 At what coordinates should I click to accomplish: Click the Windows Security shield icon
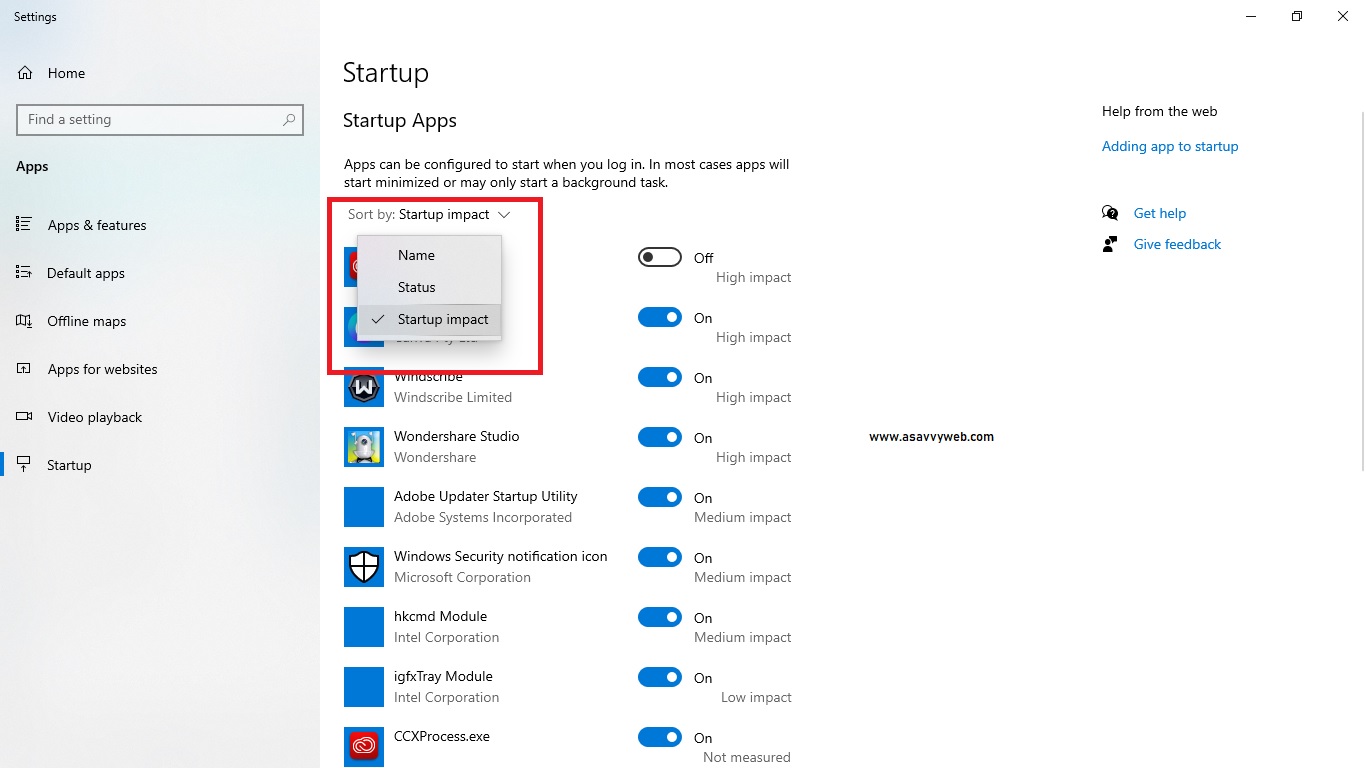pos(364,567)
